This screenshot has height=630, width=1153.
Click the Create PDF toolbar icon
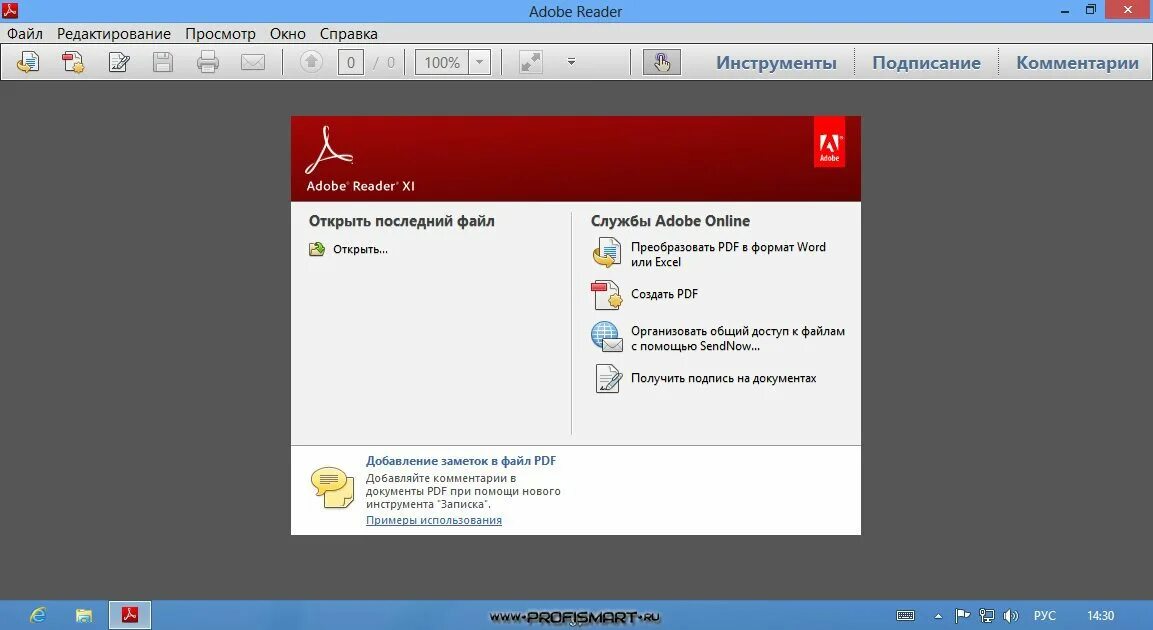73,62
